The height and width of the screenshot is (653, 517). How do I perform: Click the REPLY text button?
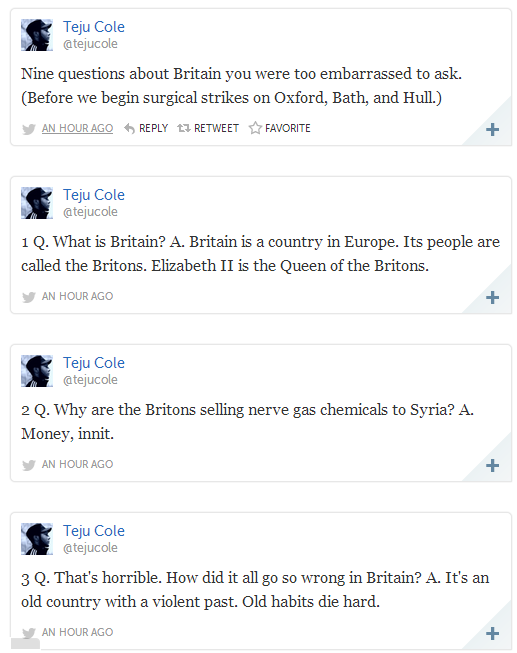pos(153,128)
